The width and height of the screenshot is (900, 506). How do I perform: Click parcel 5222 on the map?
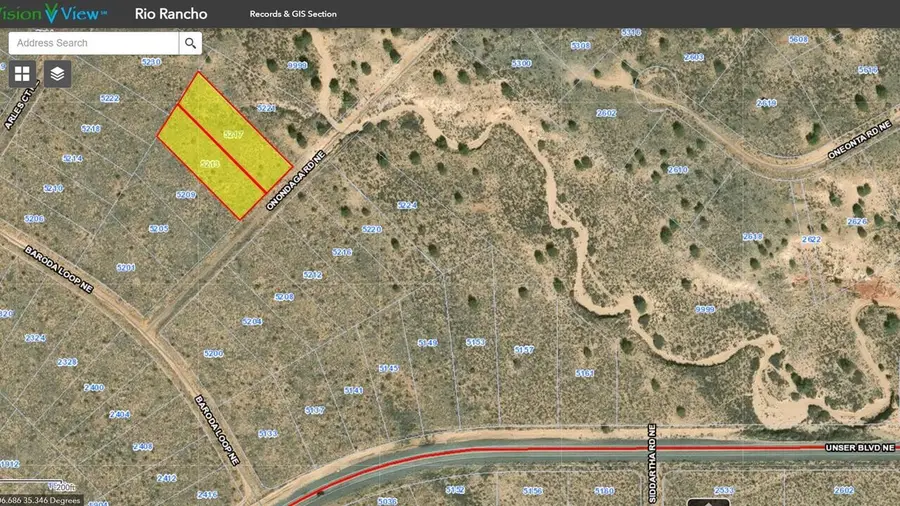(110, 98)
